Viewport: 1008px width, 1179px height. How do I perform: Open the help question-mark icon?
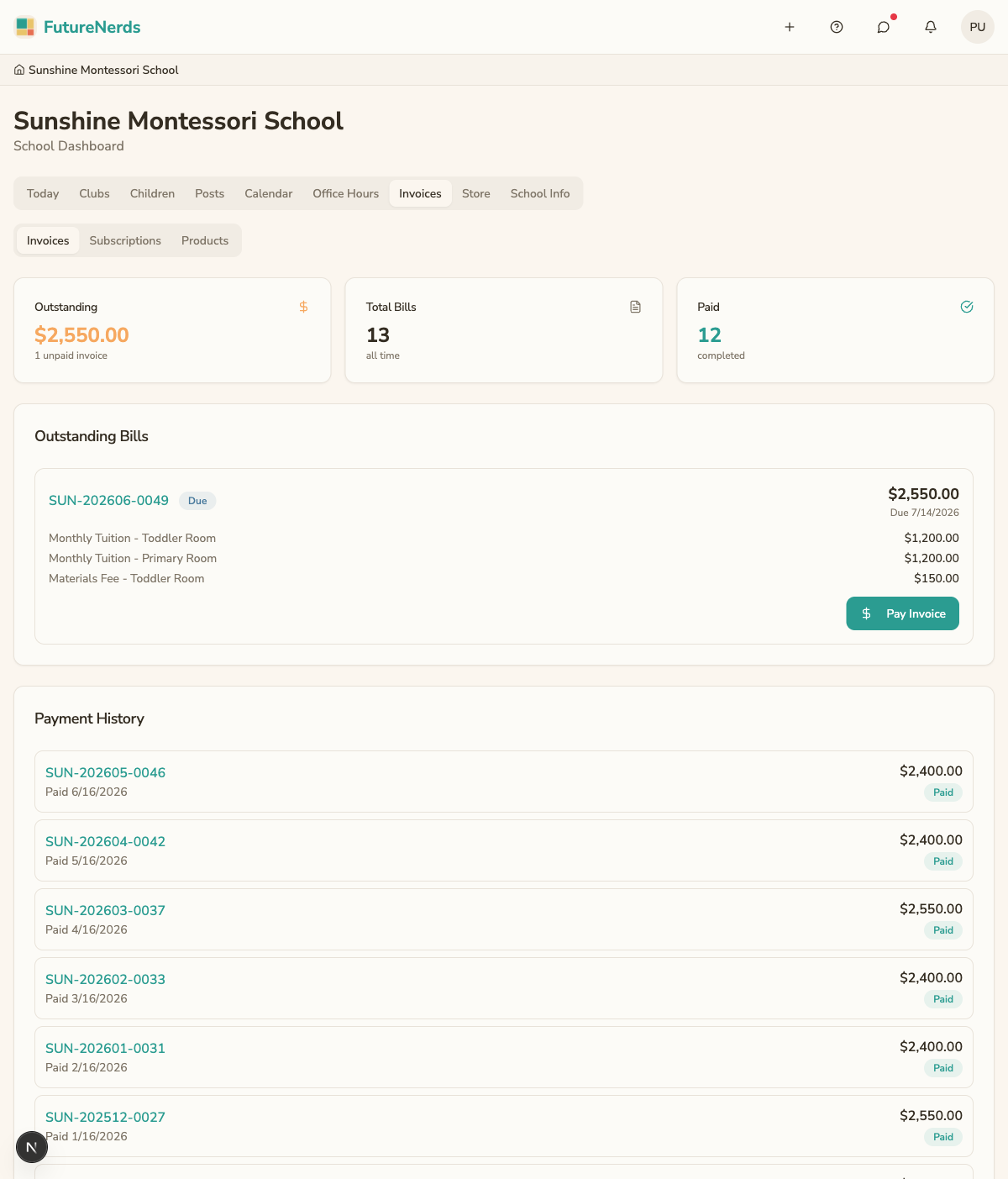tap(837, 27)
